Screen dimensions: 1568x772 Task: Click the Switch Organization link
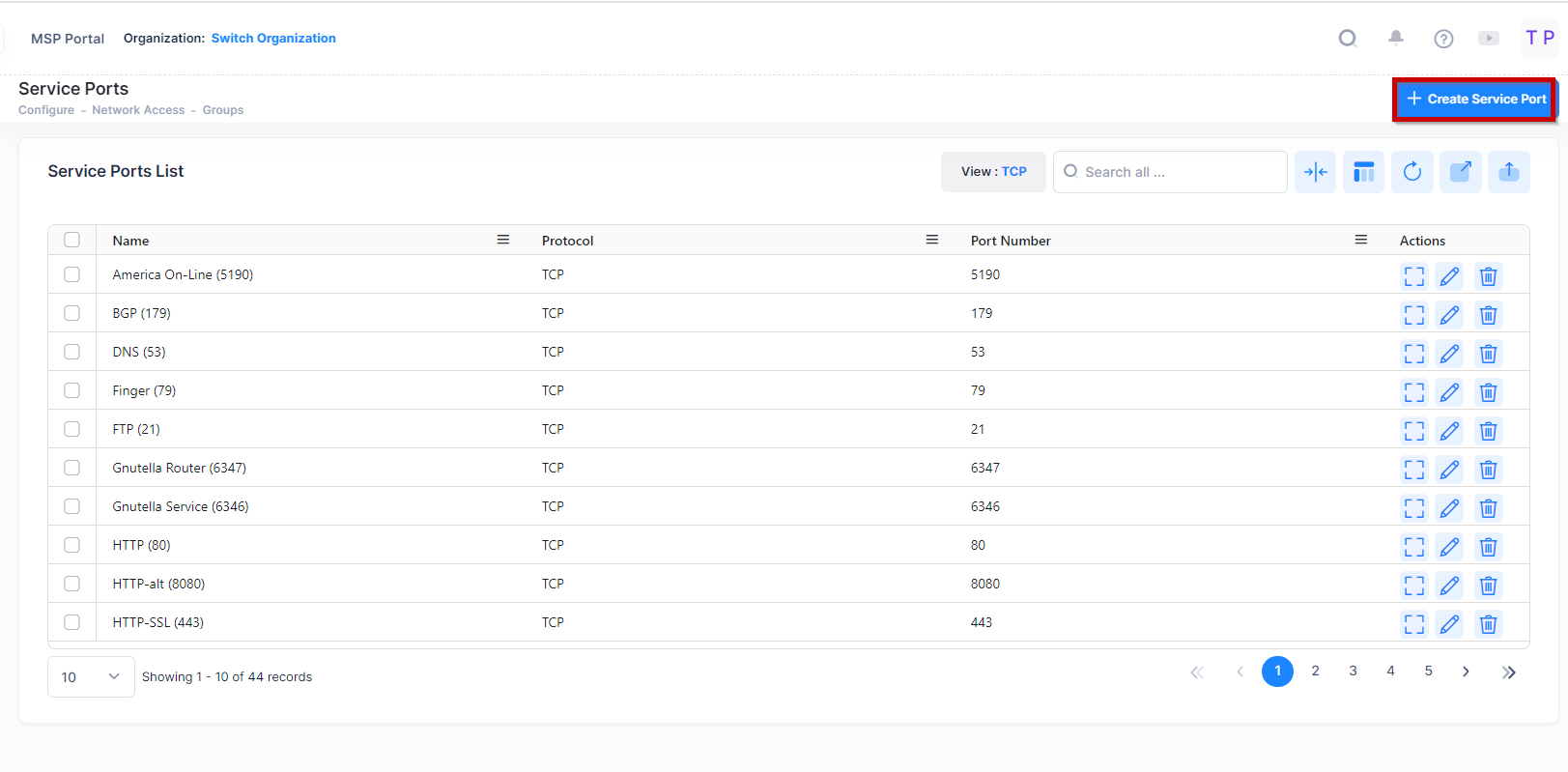[x=273, y=39]
